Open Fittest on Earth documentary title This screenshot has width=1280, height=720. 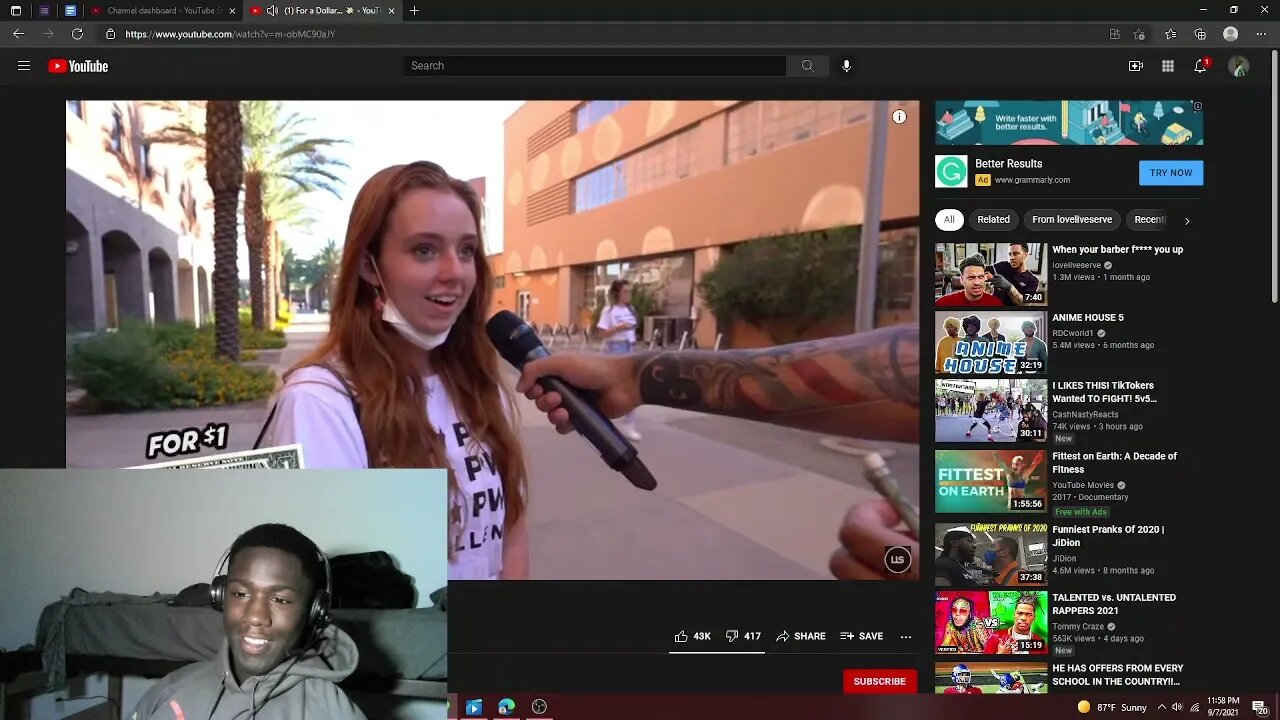(1114, 463)
